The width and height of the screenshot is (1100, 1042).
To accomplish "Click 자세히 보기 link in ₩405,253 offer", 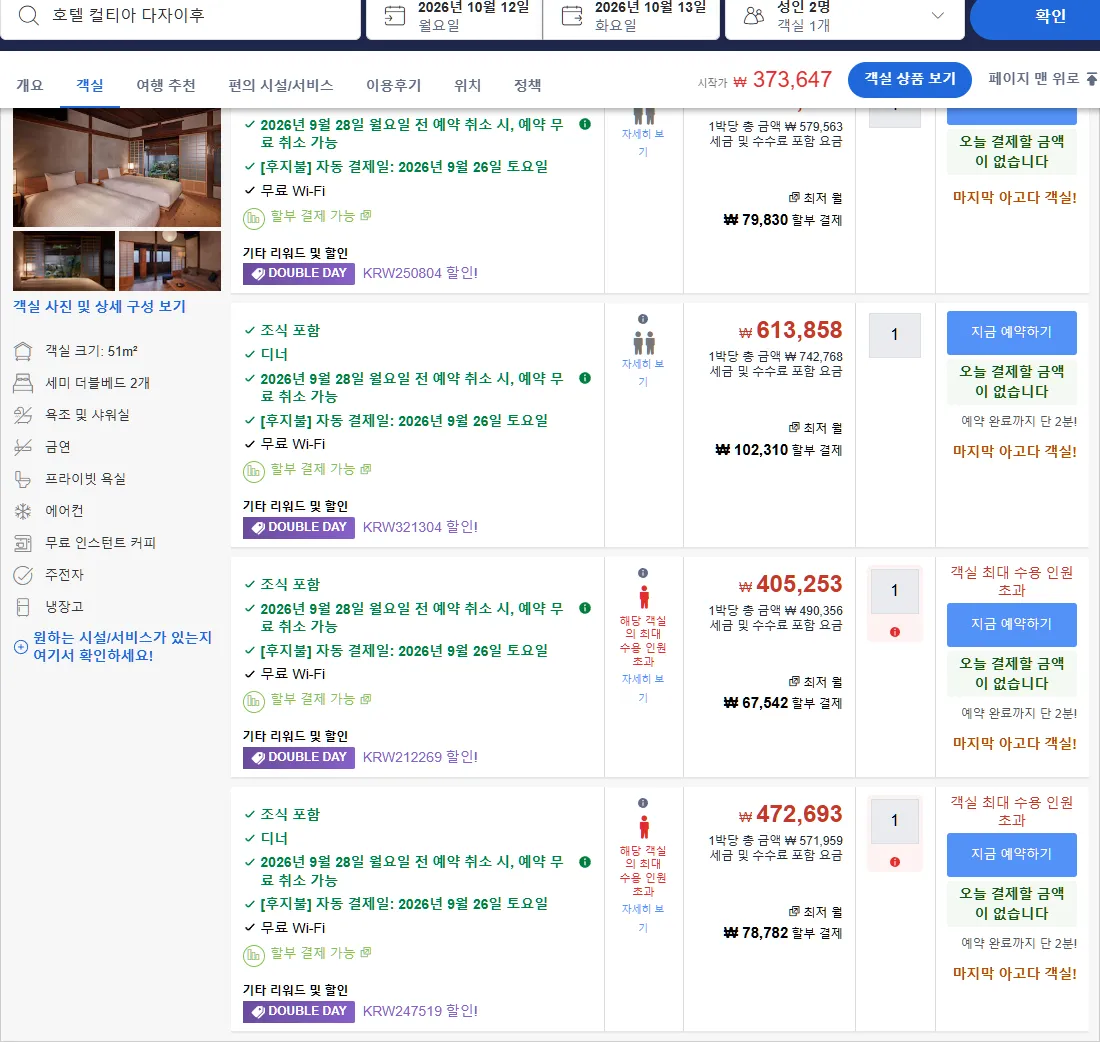I will click(643, 688).
